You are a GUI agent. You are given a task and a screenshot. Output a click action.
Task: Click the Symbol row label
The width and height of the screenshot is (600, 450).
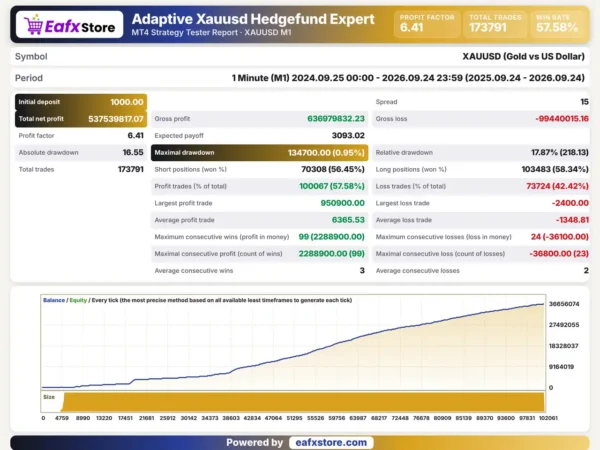coord(31,57)
